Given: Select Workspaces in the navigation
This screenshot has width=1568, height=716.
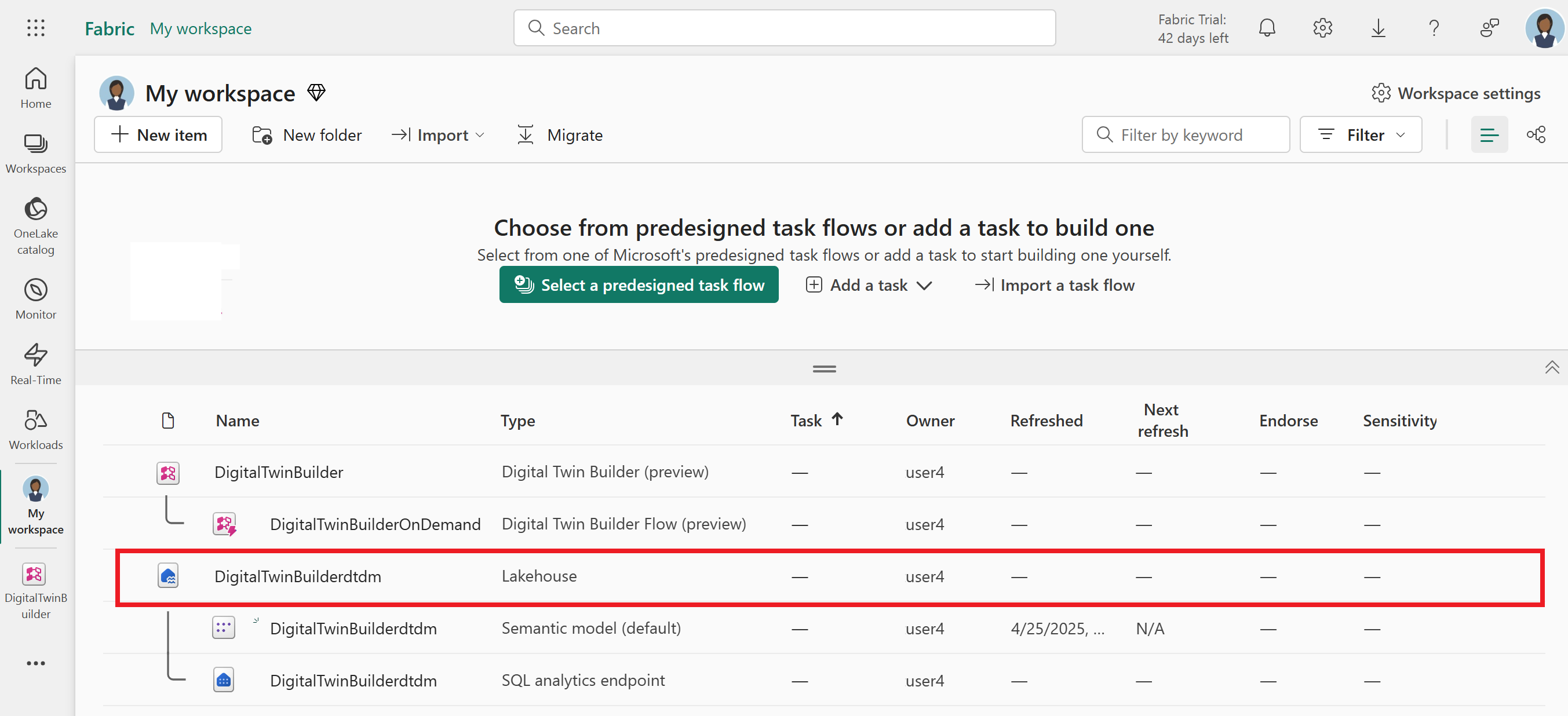Looking at the screenshot, I should (x=35, y=152).
